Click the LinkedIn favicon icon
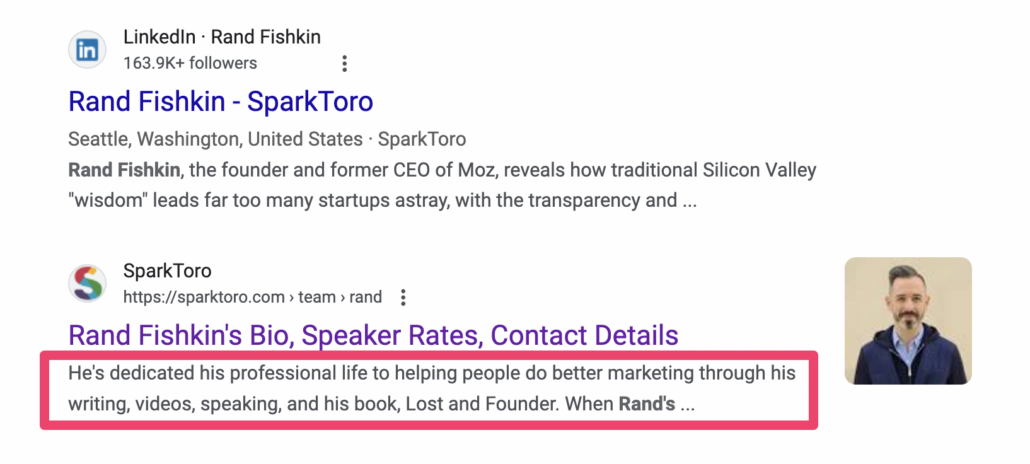The width and height of the screenshot is (1030, 464). coord(87,50)
